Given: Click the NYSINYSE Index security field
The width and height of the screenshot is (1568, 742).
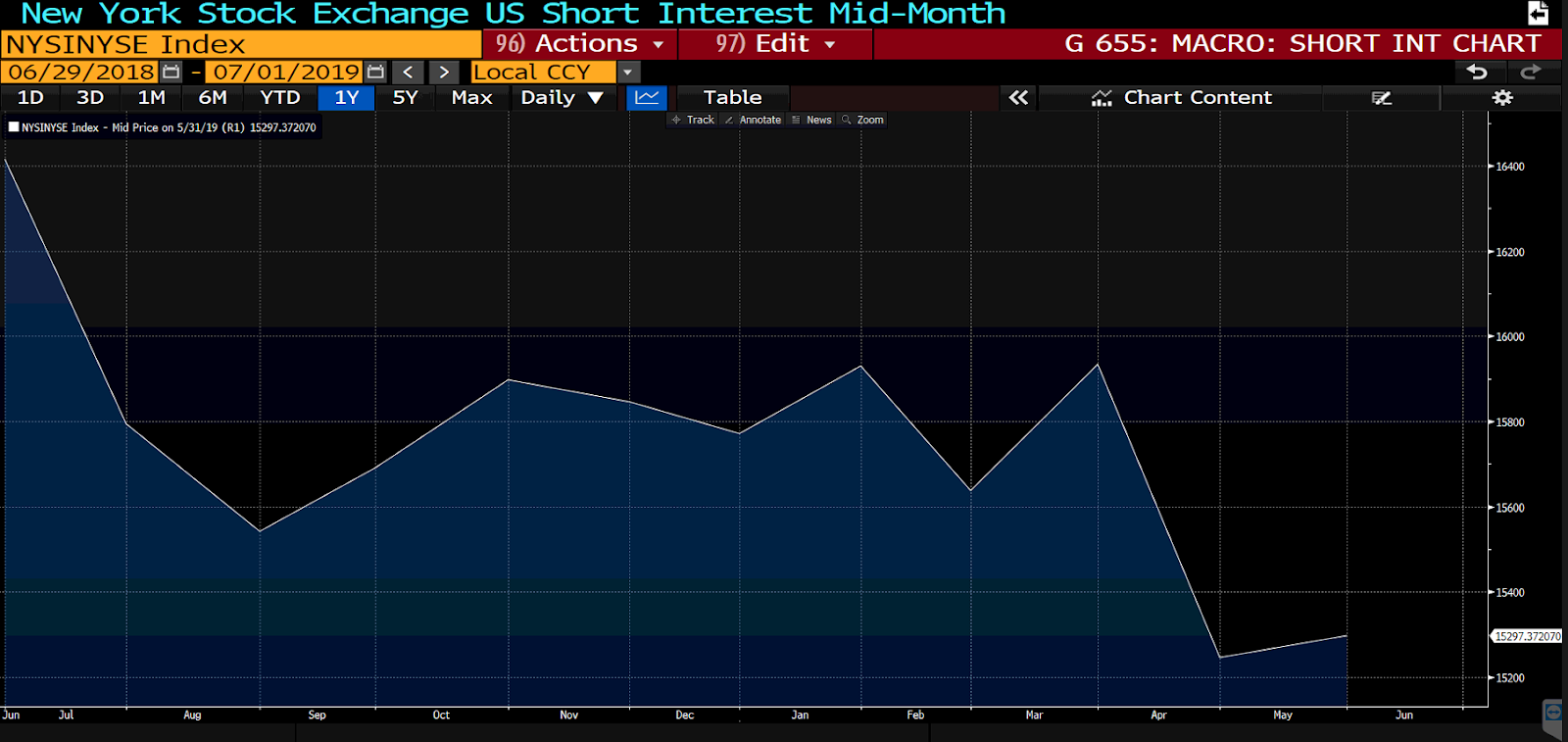Looking at the screenshot, I should click(x=241, y=44).
